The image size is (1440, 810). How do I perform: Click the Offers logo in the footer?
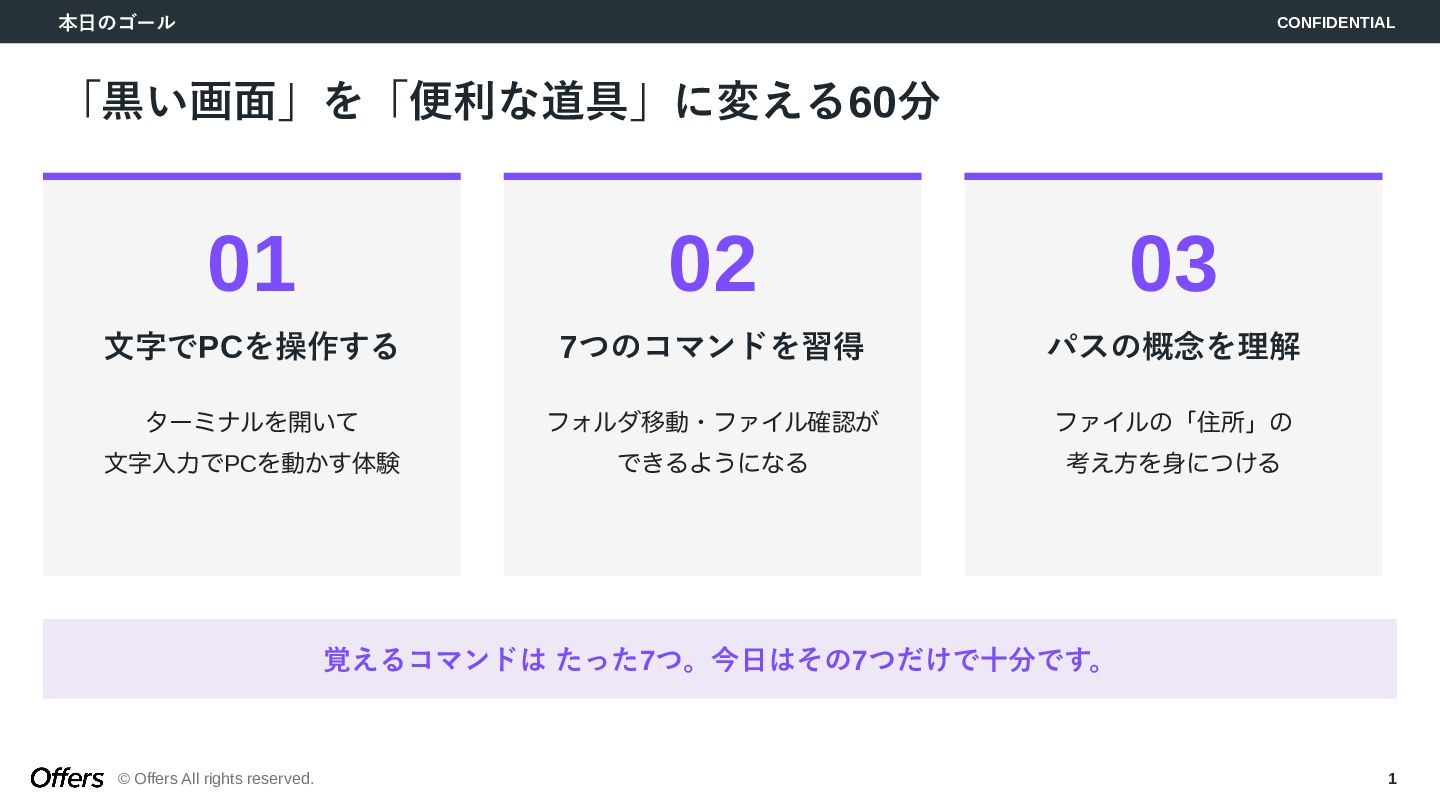click(67, 778)
